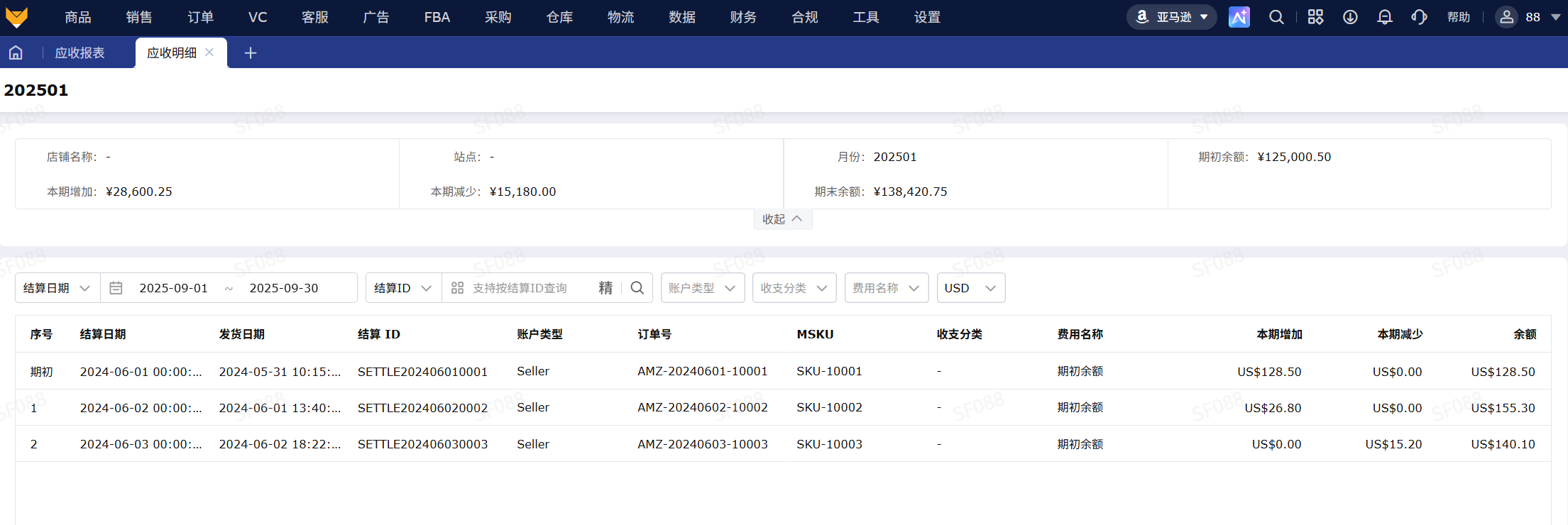The image size is (1568, 525).
Task: Open the 工具 menu
Action: point(866,17)
